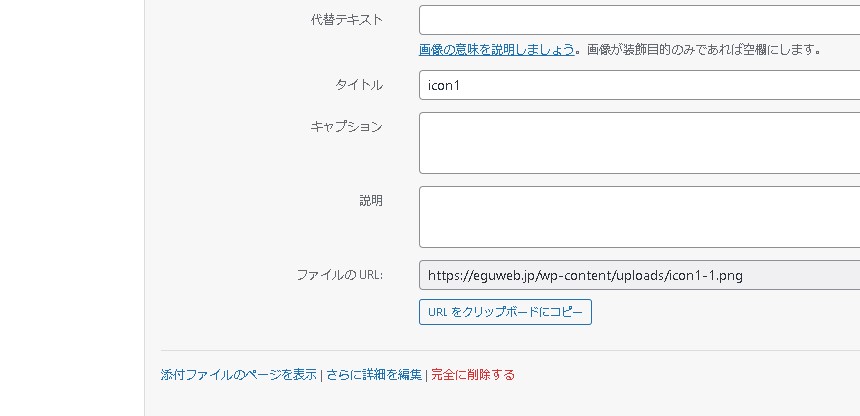
Task: Click the separator before 完全に削除する
Action: (426, 375)
